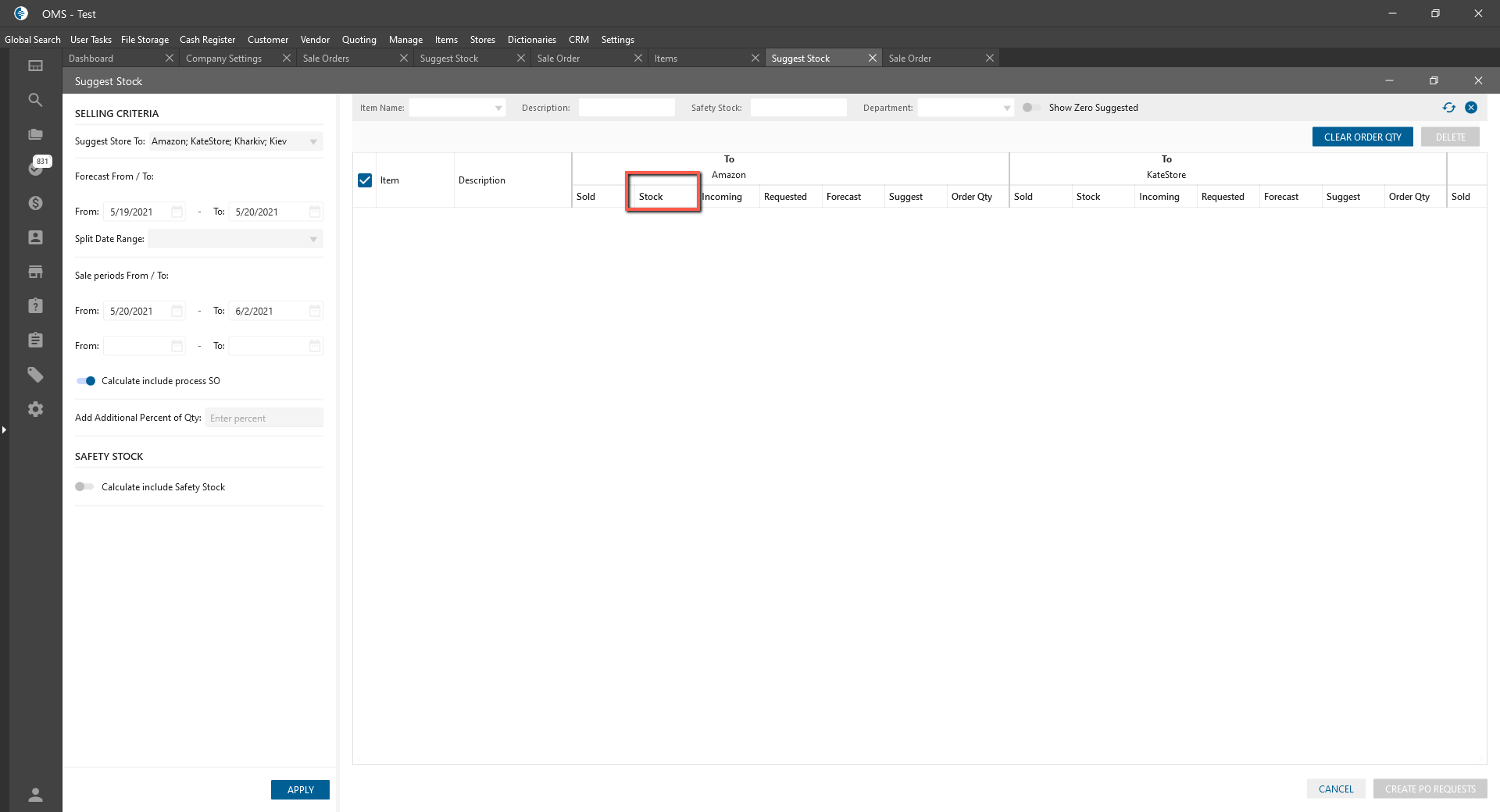Expand the Suggest Store To dropdown

tap(313, 141)
